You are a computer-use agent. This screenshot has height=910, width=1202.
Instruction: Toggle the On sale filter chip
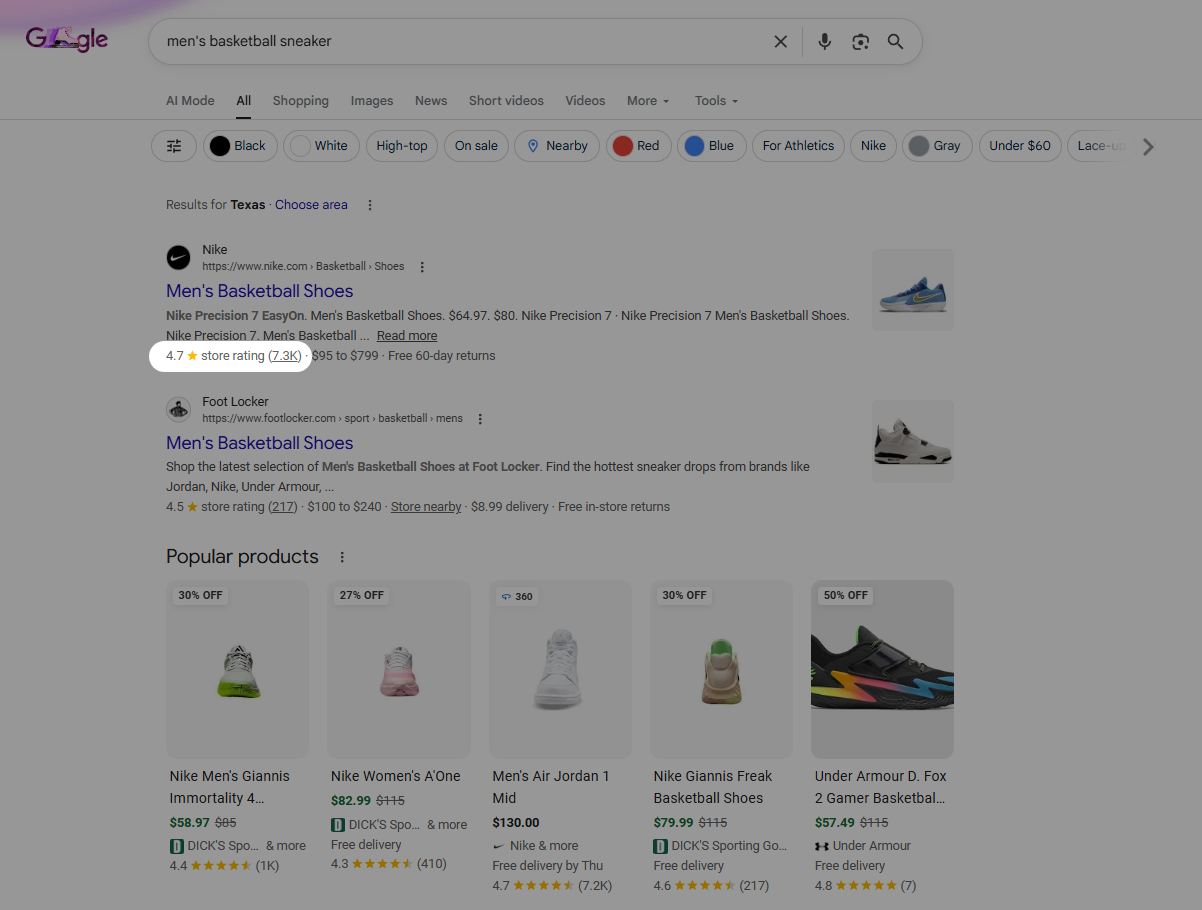pos(476,146)
